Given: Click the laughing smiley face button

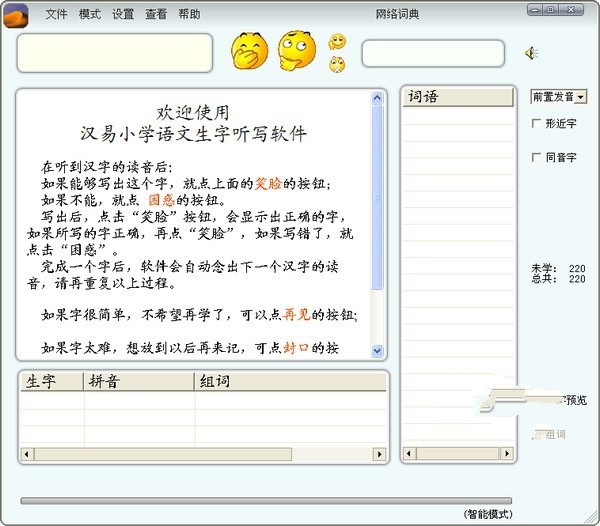Looking at the screenshot, I should pyautogui.click(x=249, y=51).
